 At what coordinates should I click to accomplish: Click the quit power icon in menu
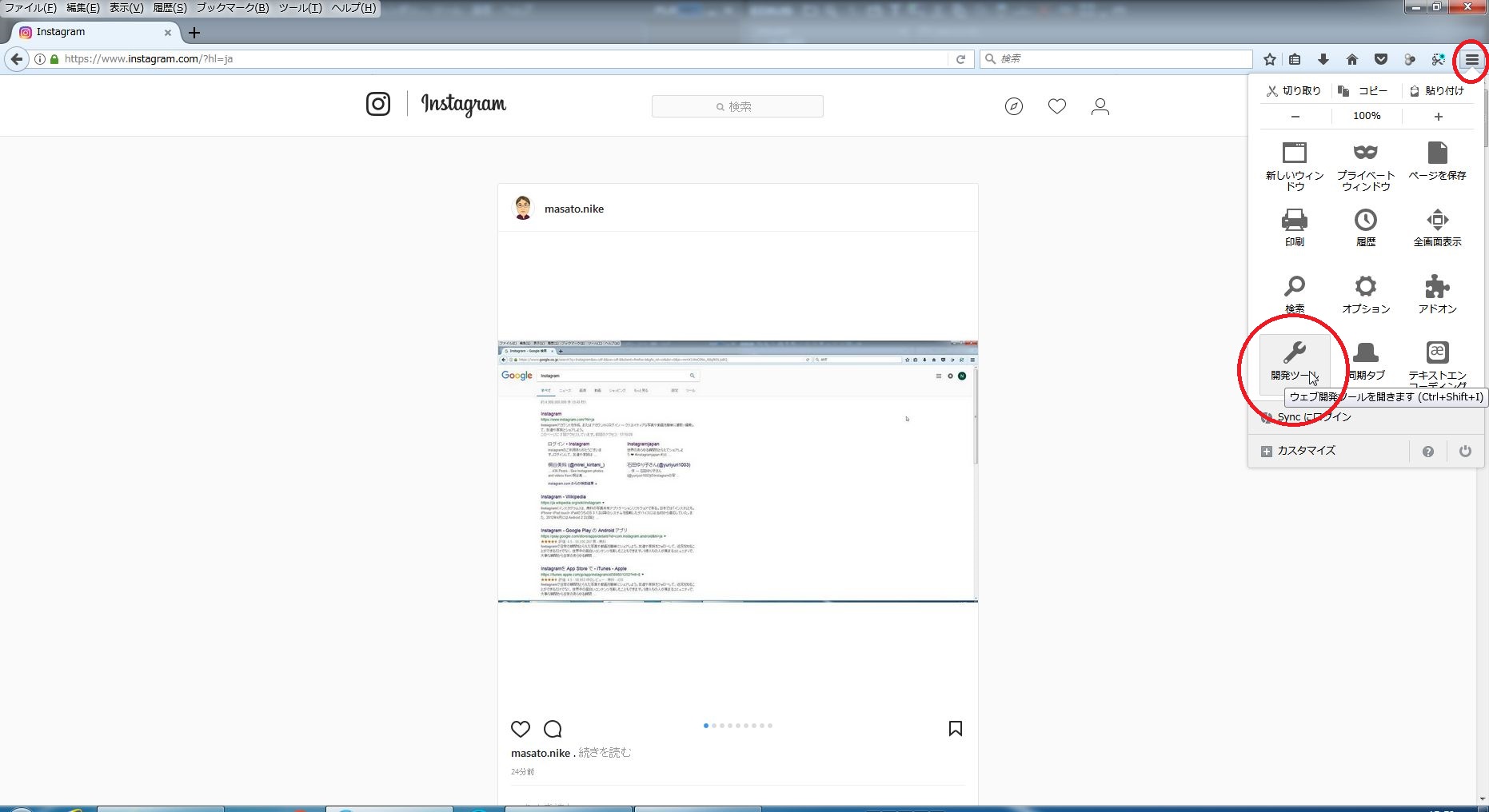point(1465,452)
